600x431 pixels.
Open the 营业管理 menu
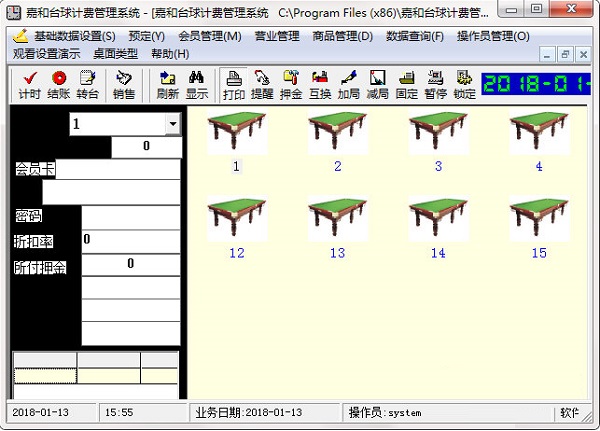277,36
